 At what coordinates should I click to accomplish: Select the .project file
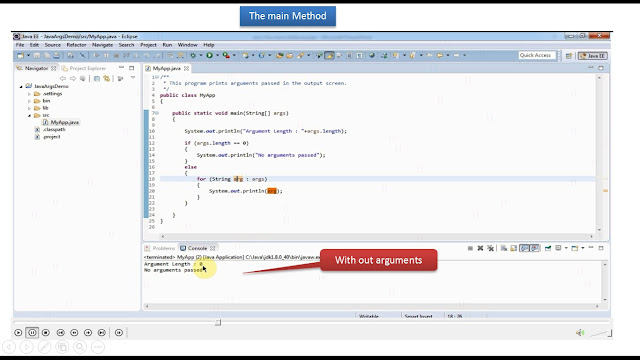48,137
